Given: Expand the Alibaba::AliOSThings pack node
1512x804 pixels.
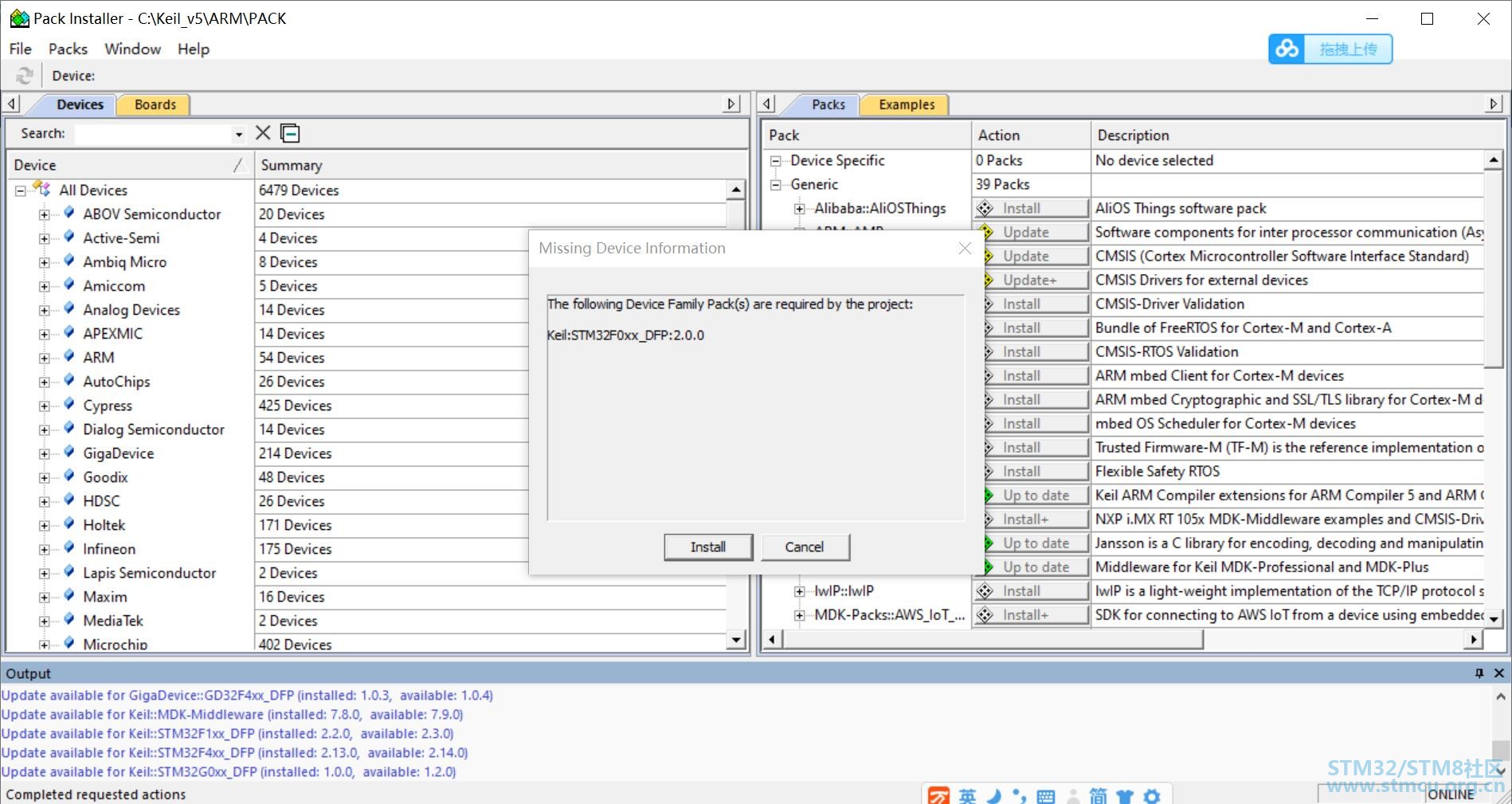Looking at the screenshot, I should click(x=799, y=209).
